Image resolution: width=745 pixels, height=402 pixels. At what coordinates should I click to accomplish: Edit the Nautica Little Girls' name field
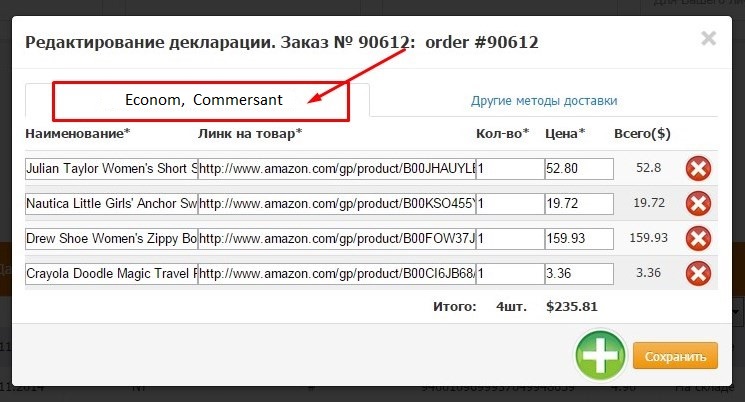[111, 203]
